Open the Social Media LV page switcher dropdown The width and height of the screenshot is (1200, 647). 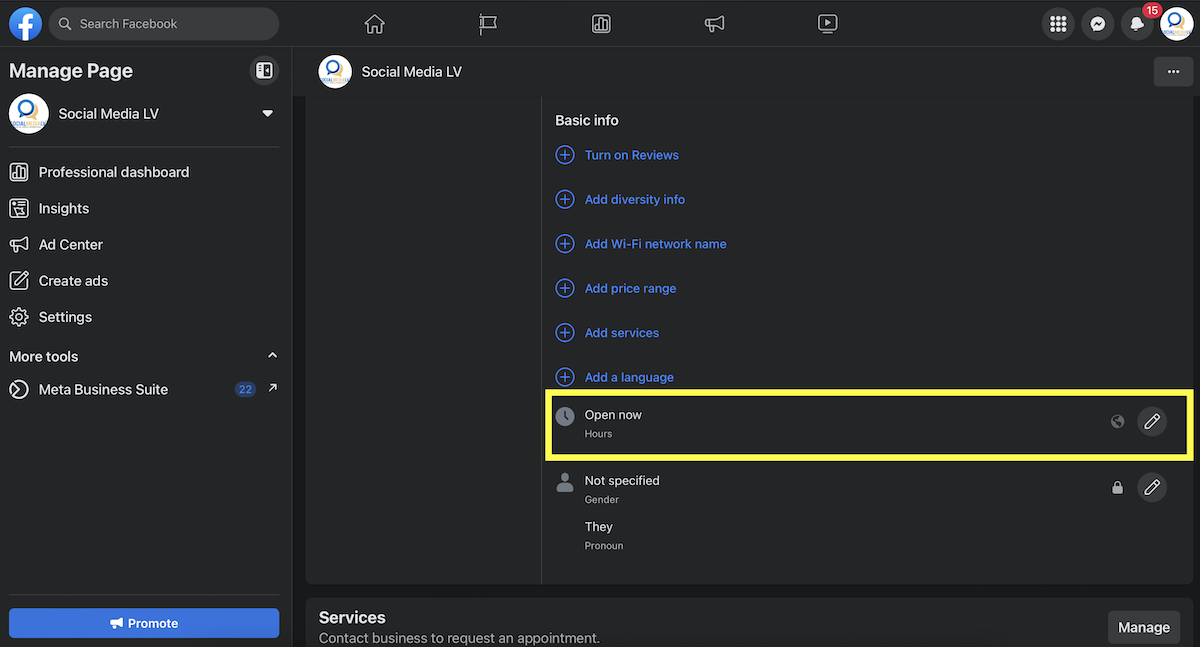tap(267, 113)
